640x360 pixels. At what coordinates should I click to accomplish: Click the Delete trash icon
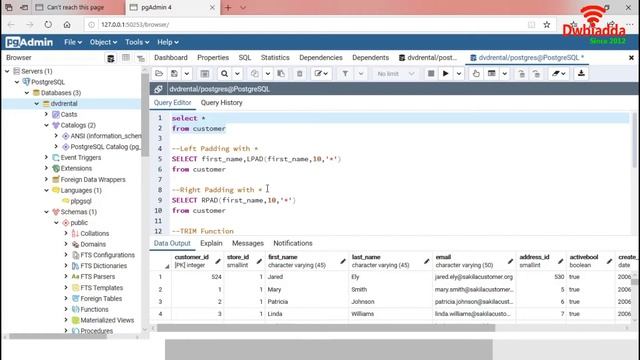(x=300, y=73)
